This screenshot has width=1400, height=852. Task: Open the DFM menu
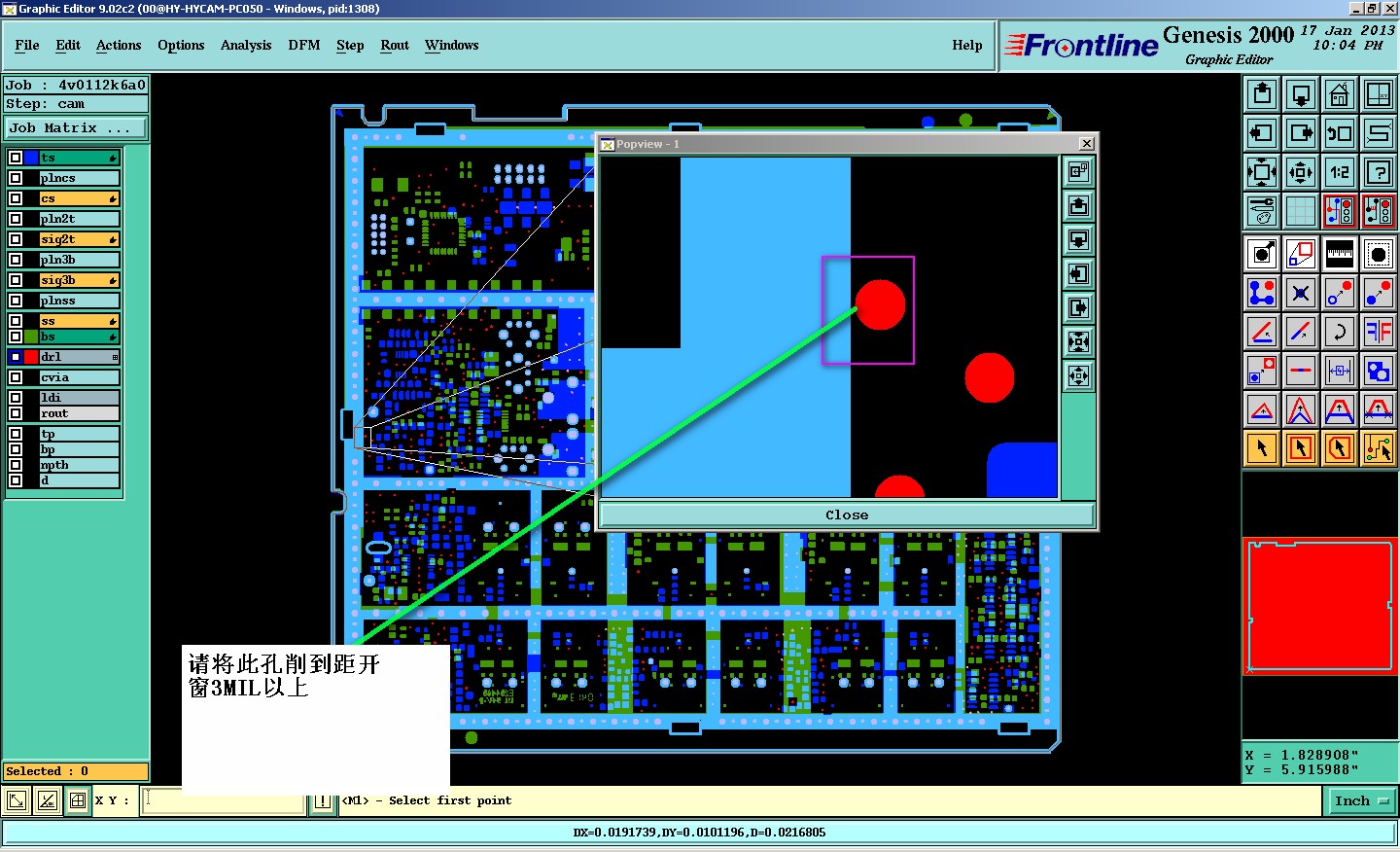coord(304,46)
